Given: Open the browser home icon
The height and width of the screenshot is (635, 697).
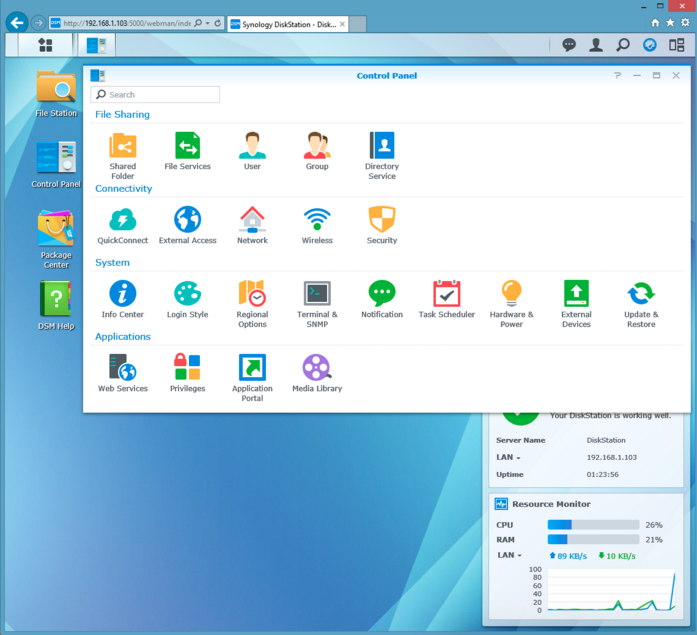Looking at the screenshot, I should point(655,23).
